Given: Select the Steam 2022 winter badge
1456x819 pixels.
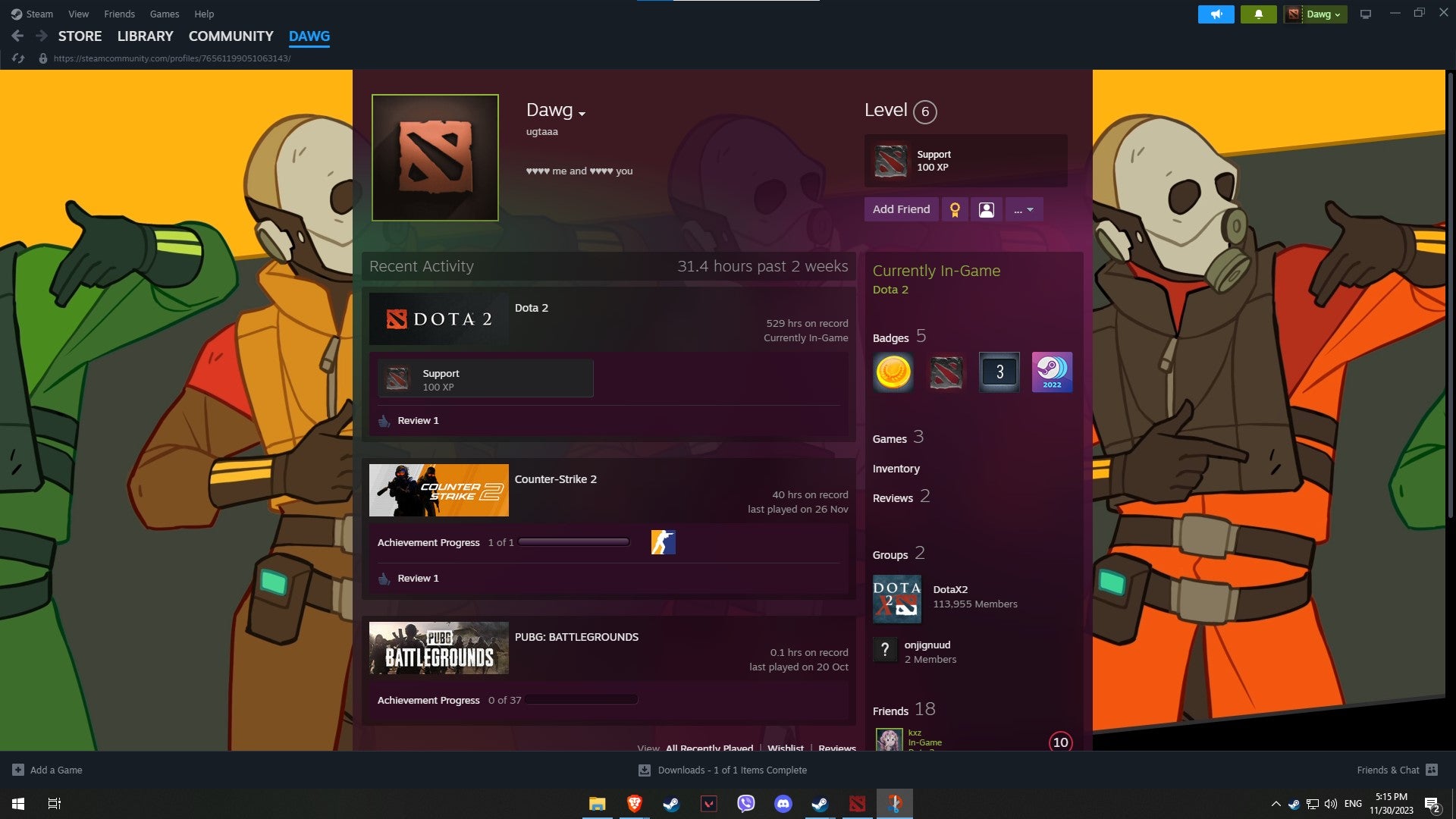Looking at the screenshot, I should pyautogui.click(x=1052, y=372).
